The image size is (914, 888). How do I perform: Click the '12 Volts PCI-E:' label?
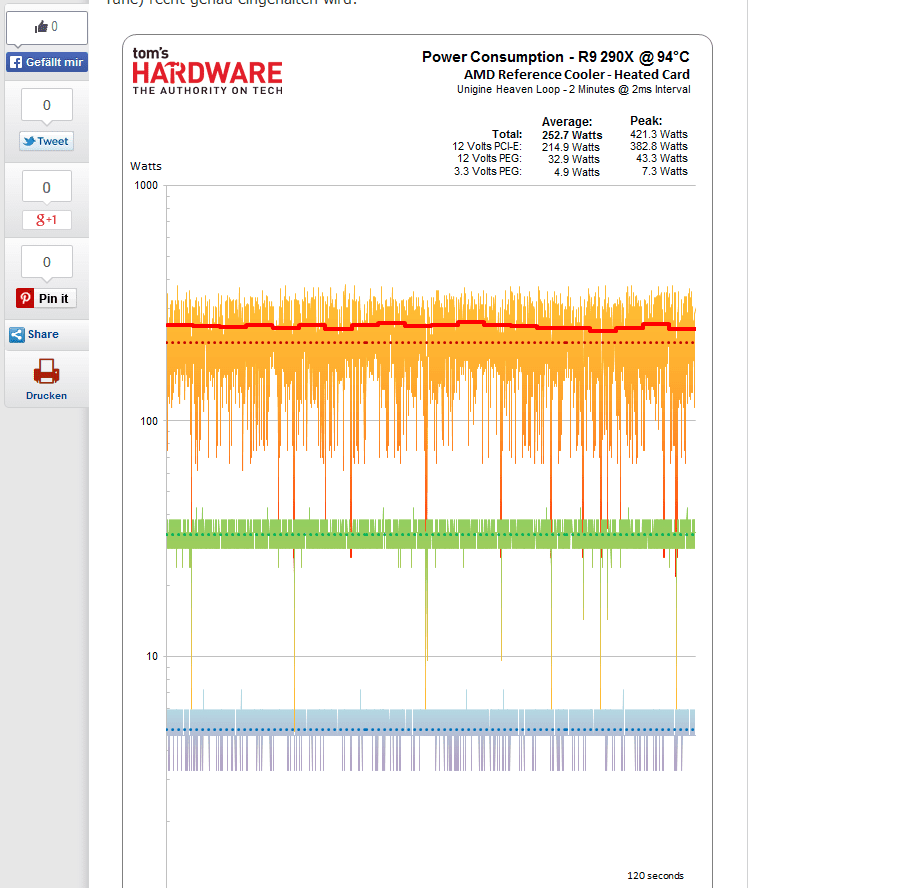(x=487, y=146)
